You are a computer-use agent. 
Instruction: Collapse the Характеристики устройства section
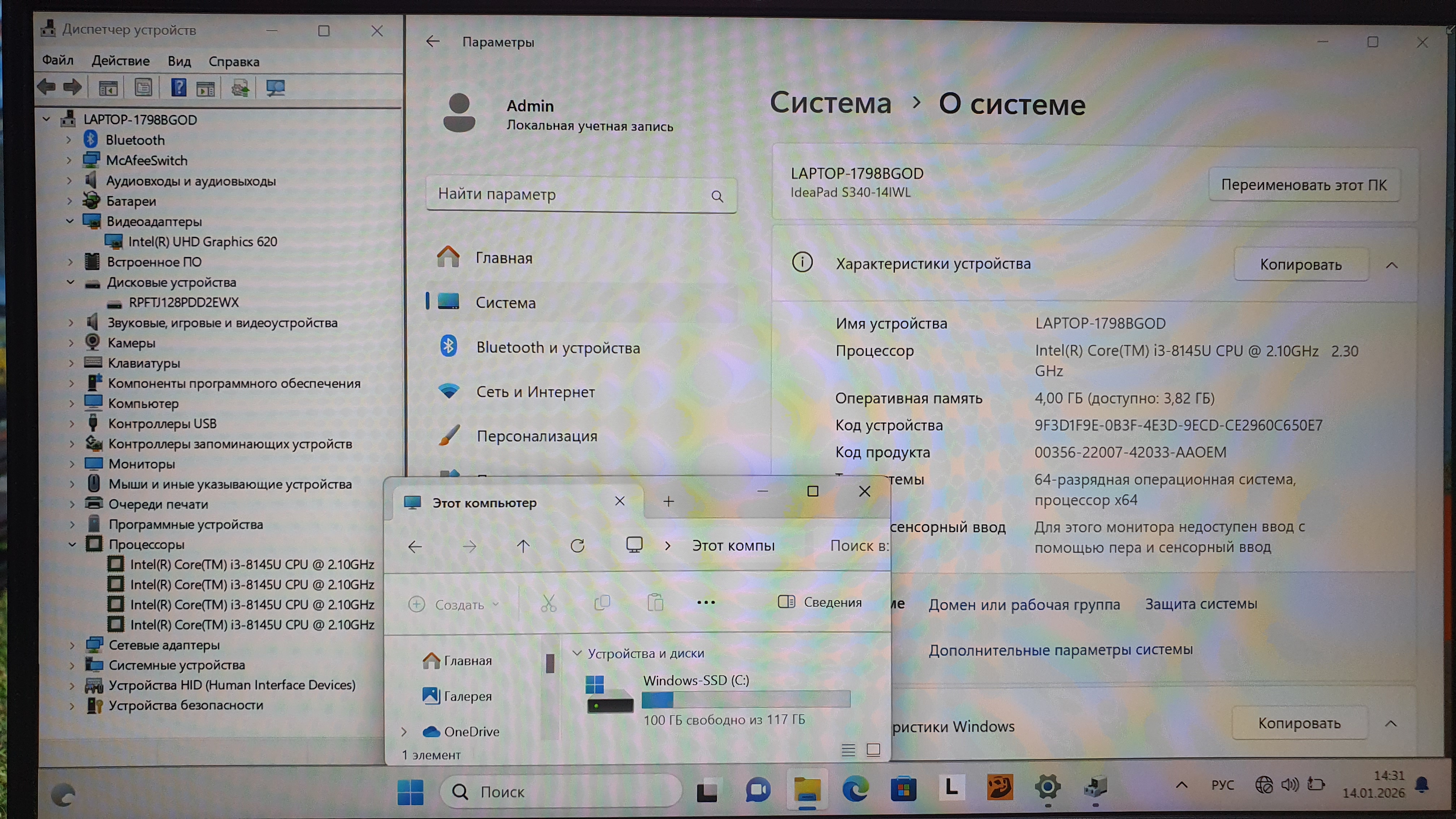coord(1392,265)
